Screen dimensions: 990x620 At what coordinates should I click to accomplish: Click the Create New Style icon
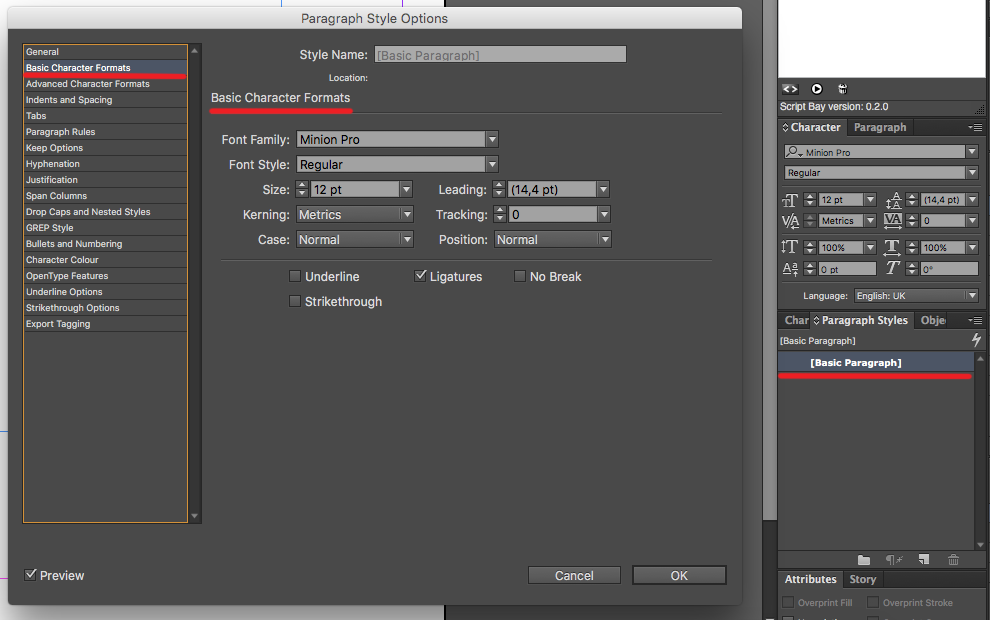coord(924,560)
